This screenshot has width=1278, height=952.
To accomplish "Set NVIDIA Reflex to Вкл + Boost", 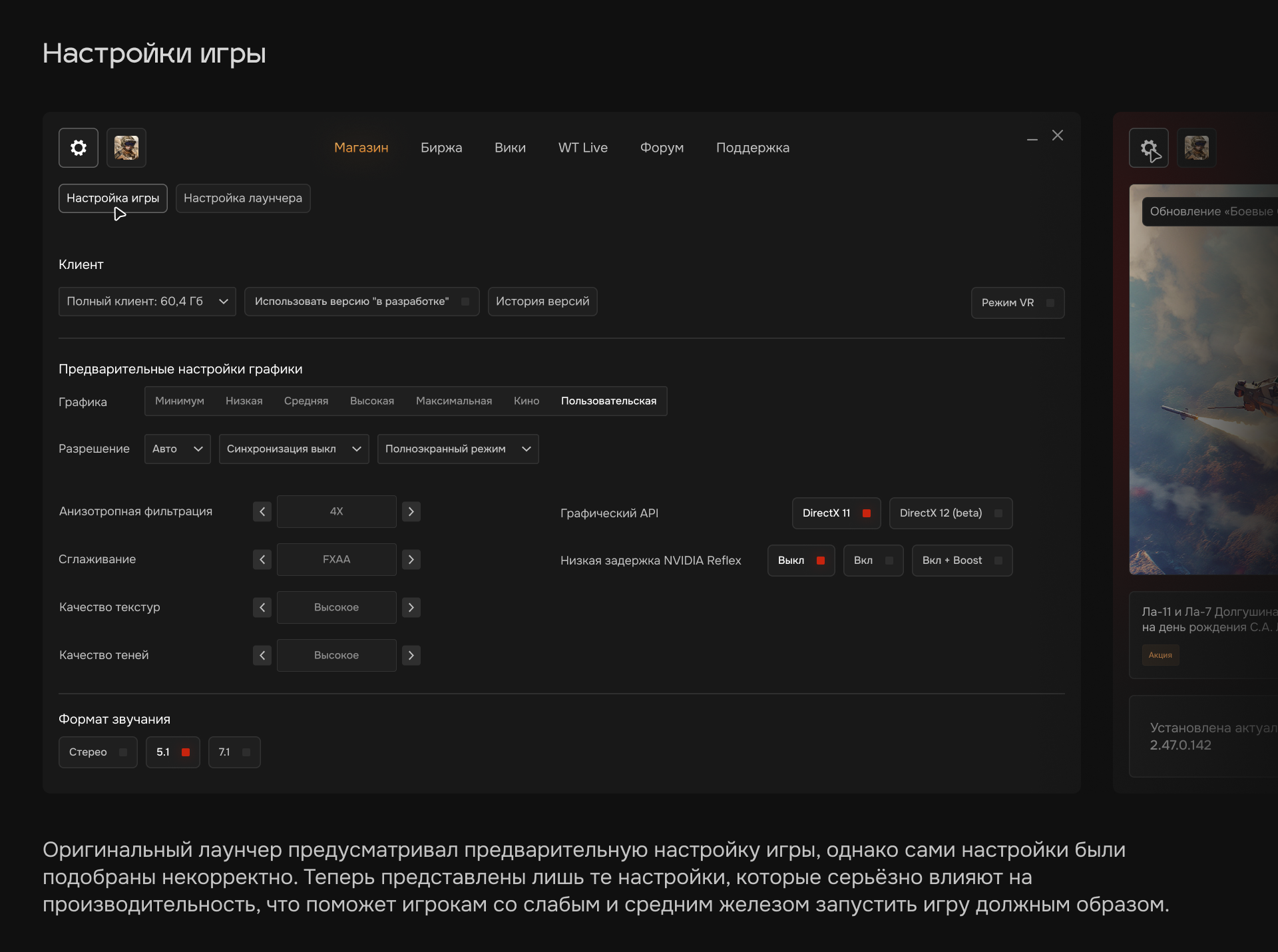I will pos(962,561).
